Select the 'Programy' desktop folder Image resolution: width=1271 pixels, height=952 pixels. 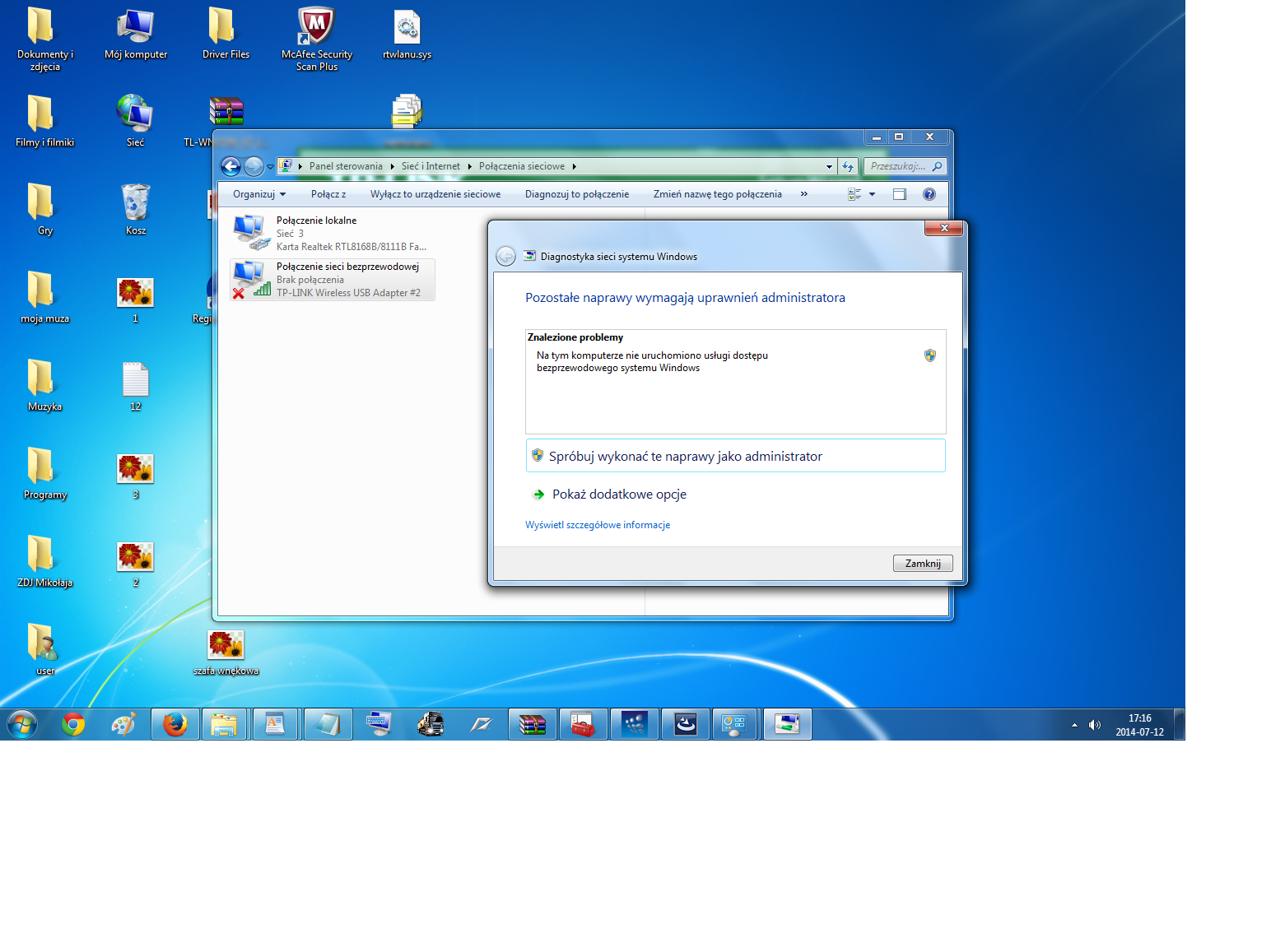(45, 474)
